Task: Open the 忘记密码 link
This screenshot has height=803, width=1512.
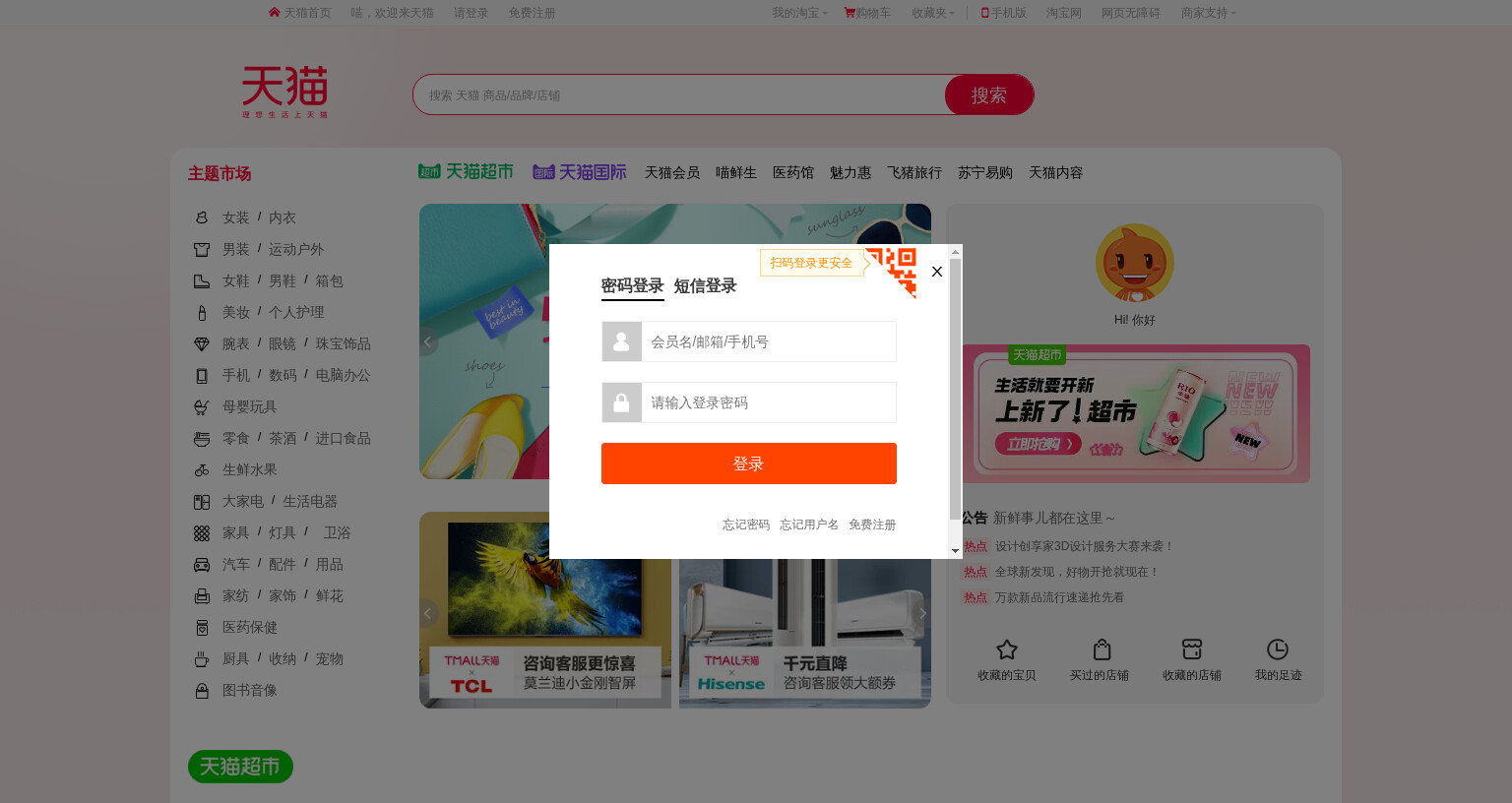Action: click(746, 525)
